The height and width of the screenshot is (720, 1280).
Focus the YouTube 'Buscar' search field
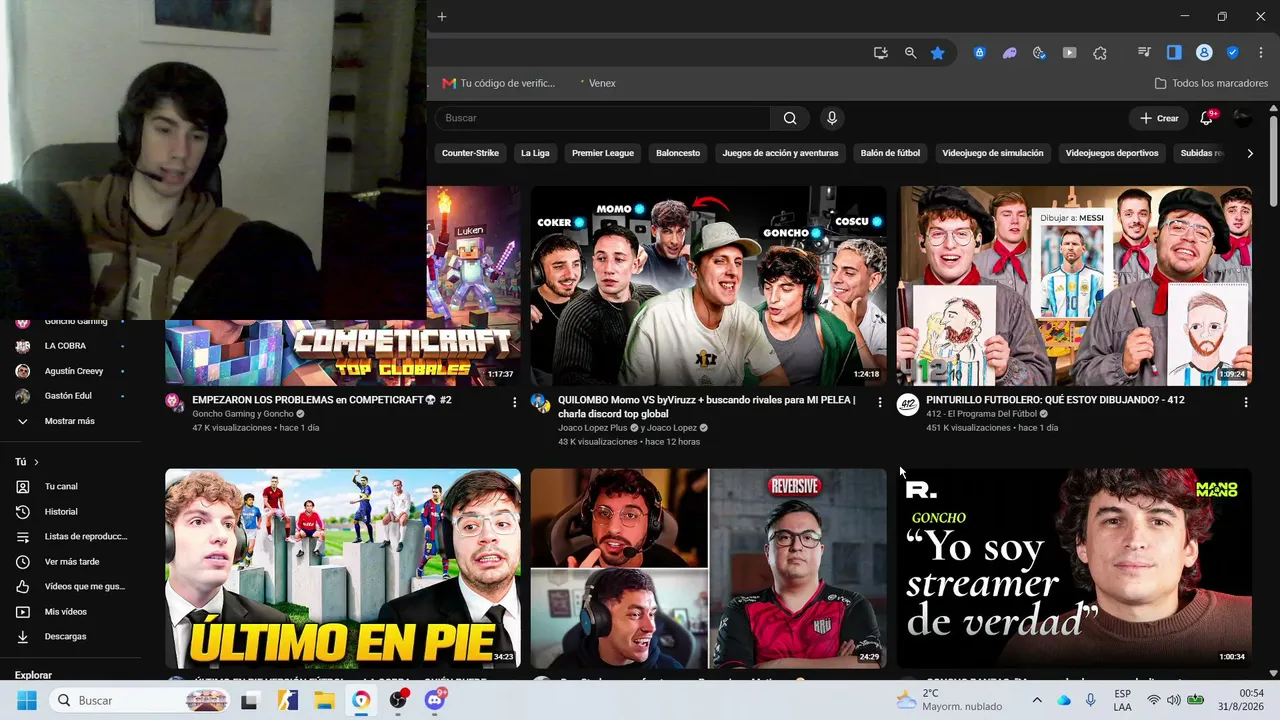(x=602, y=118)
